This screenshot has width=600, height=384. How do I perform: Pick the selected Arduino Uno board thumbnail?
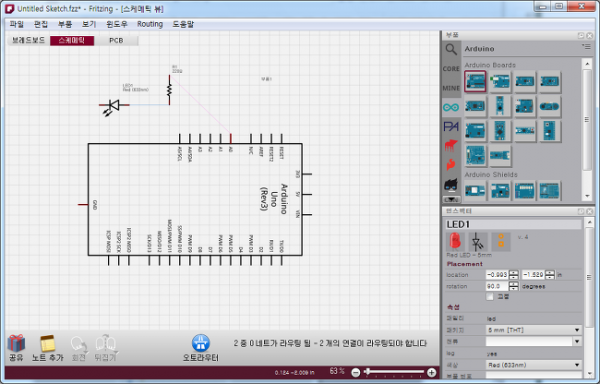coord(476,81)
